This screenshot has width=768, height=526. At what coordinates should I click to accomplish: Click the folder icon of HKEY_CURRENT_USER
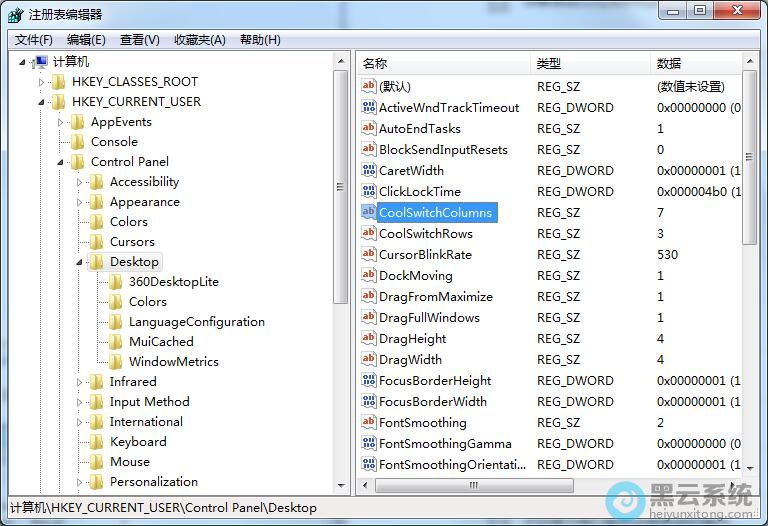[x=58, y=102]
